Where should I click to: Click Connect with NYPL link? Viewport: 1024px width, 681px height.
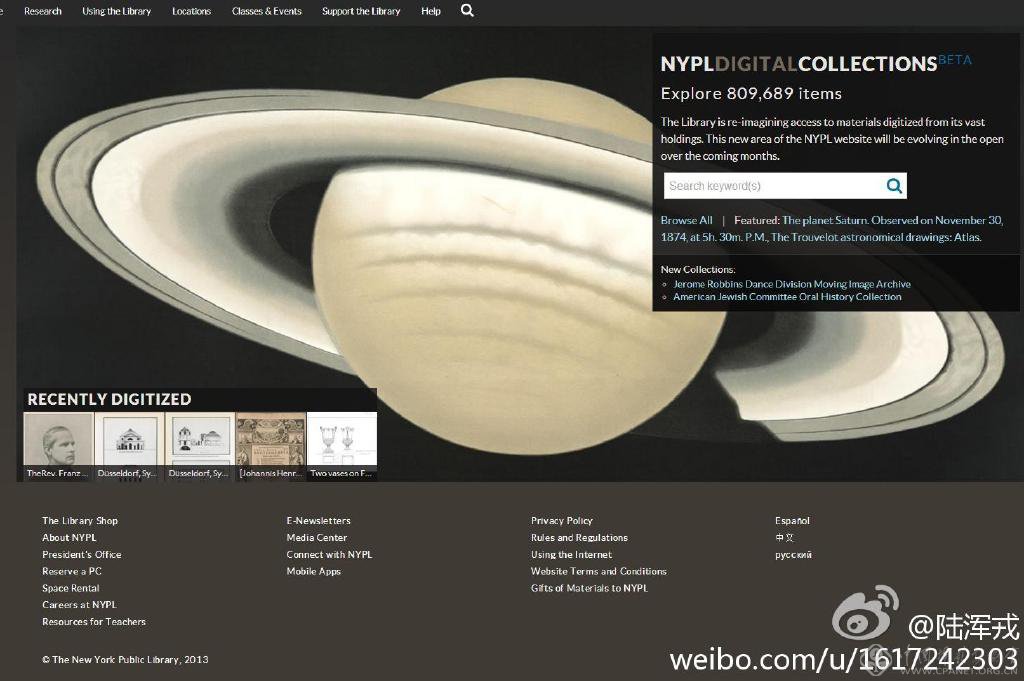pos(329,554)
